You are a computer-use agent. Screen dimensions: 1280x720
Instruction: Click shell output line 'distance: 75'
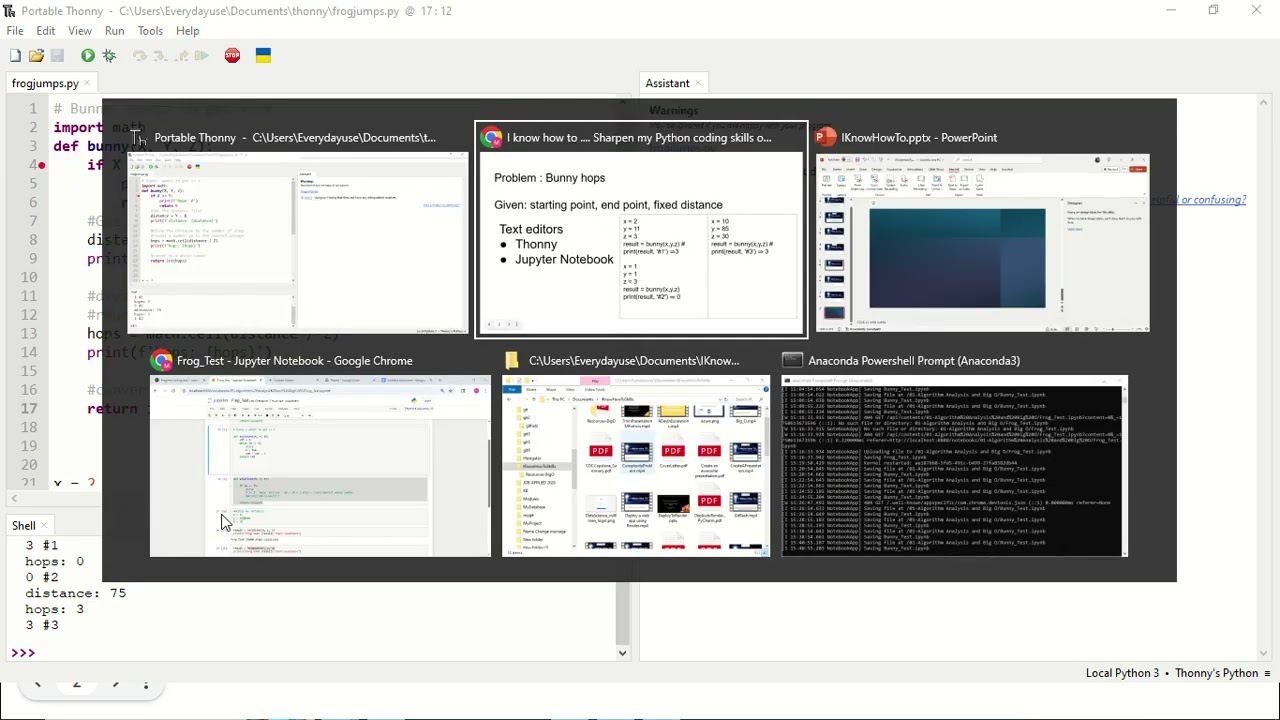[x=75, y=593]
